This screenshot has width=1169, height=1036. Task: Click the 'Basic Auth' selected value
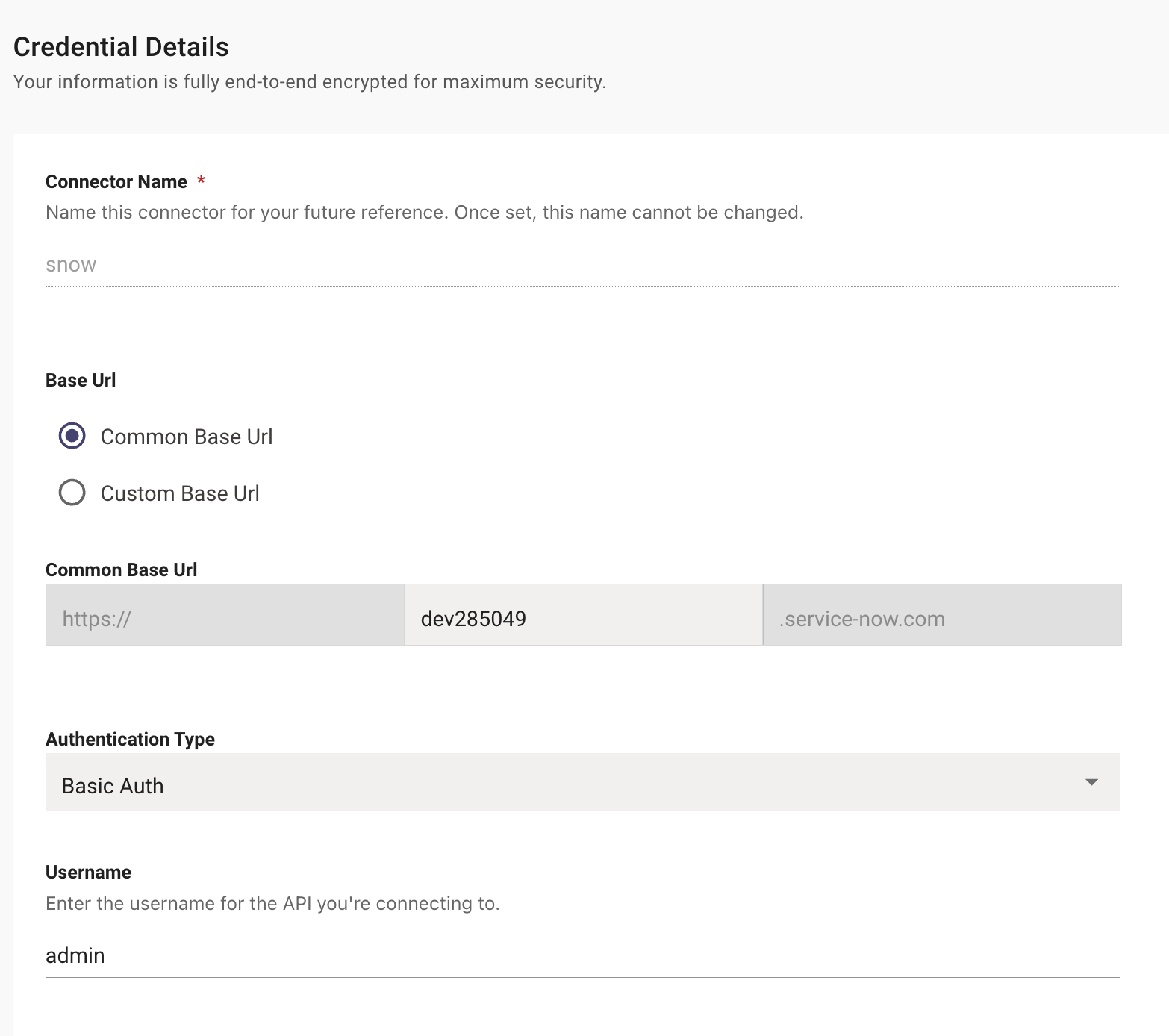pos(113,786)
